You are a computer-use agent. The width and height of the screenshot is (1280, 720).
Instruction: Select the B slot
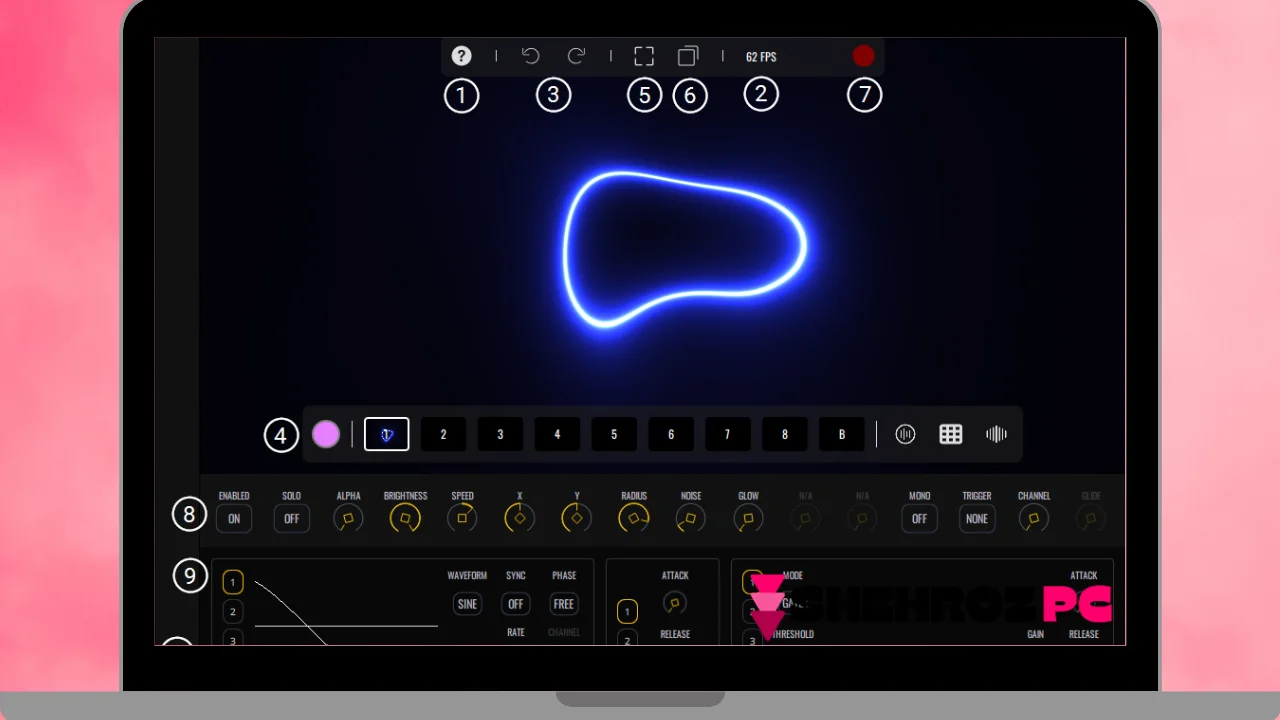click(x=842, y=434)
